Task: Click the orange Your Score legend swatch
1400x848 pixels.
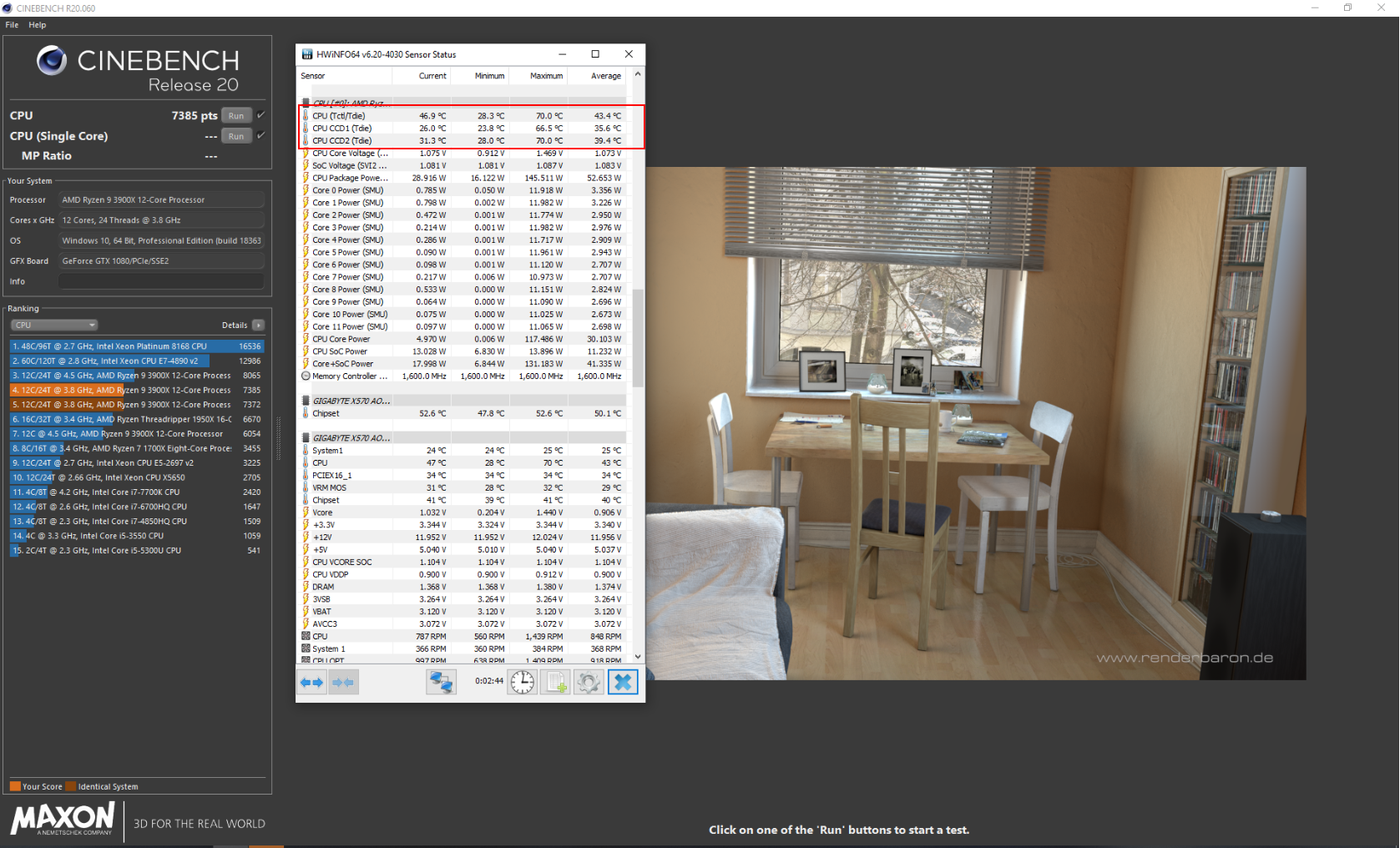Action: click(x=15, y=786)
